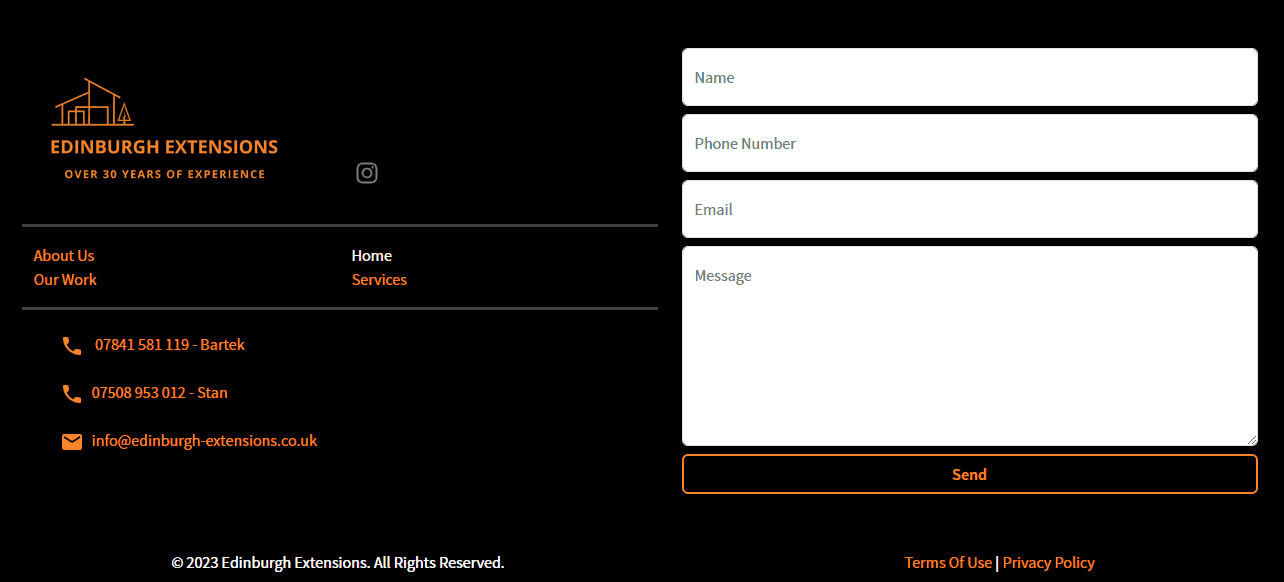Screen dimensions: 1284x582
Task: Click inside the Message text area
Action: 969,345
